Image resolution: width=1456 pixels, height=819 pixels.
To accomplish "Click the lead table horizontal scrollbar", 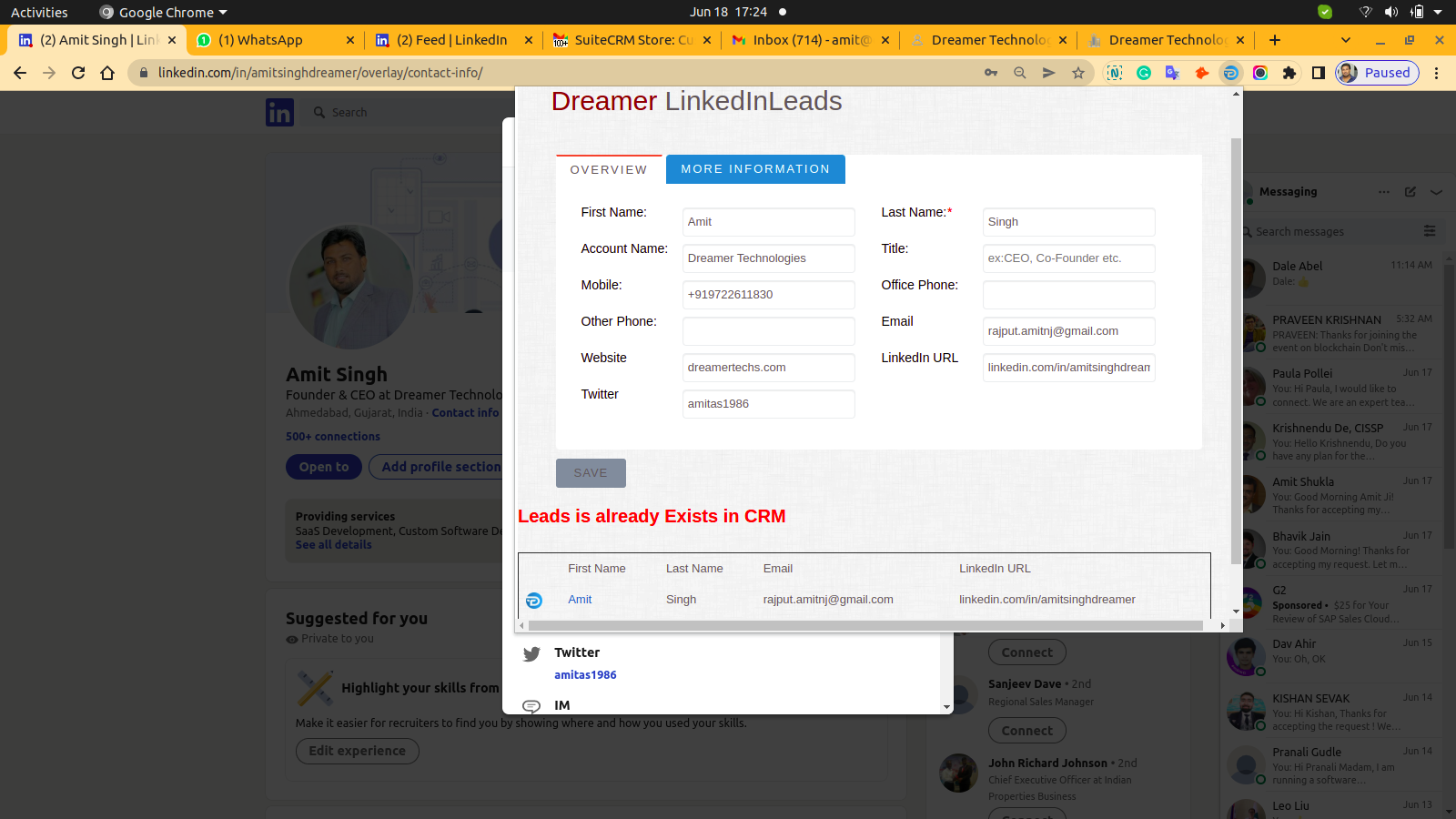I will click(x=865, y=625).
